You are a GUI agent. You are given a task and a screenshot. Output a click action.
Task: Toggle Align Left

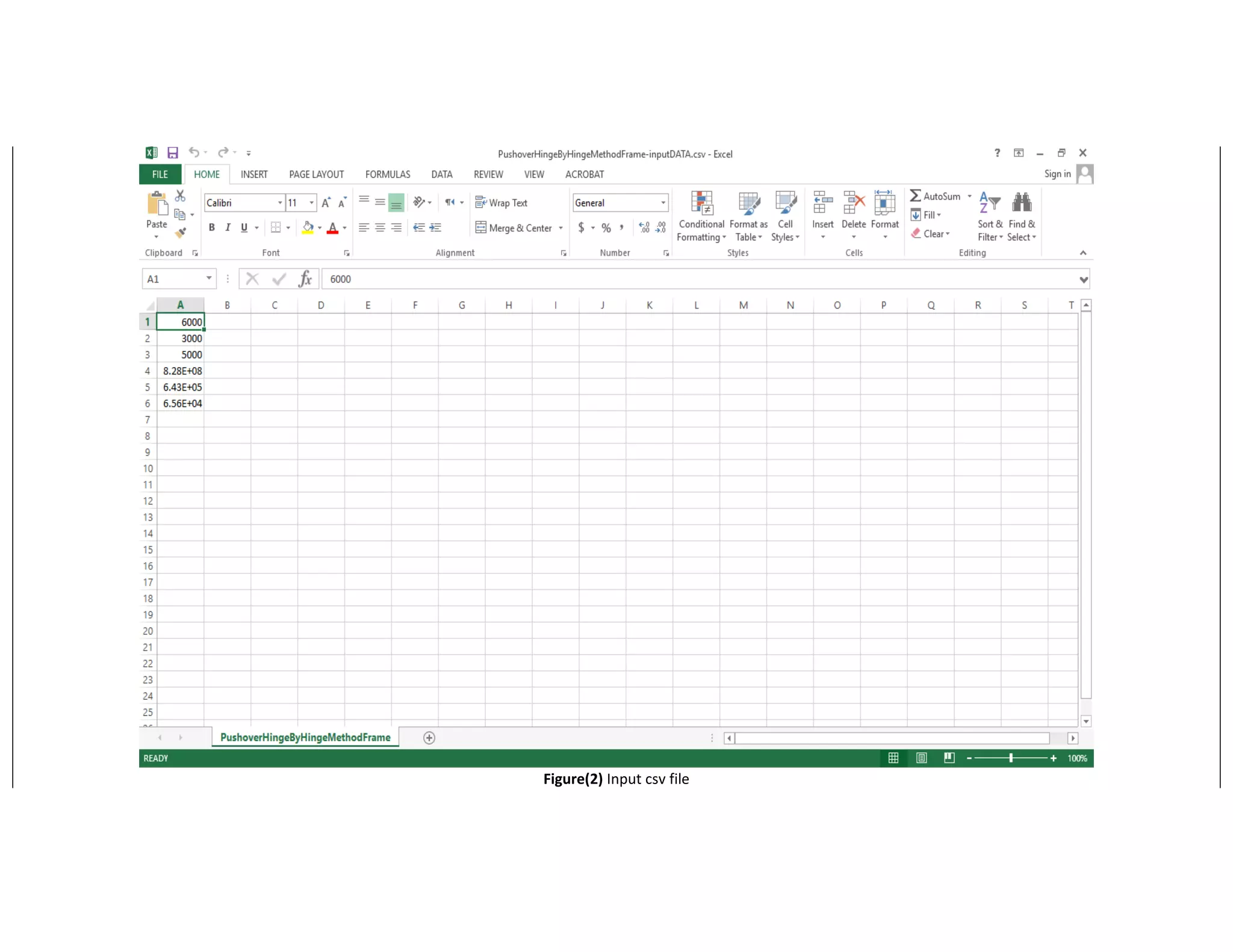[364, 227]
